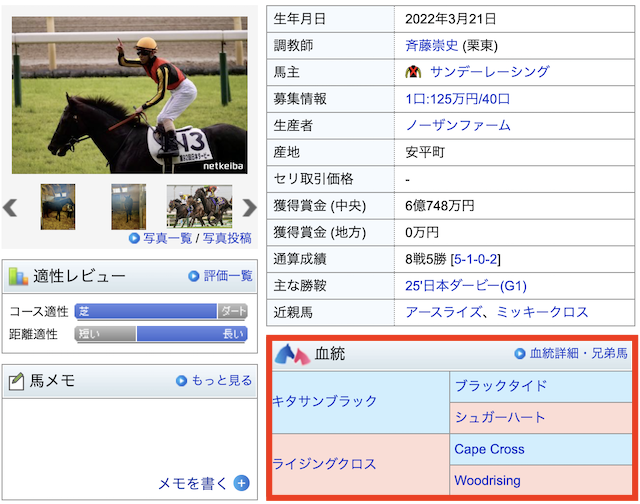Click the left gallery arrow
Image resolution: width=640 pixels, height=504 pixels.
coord(11,208)
